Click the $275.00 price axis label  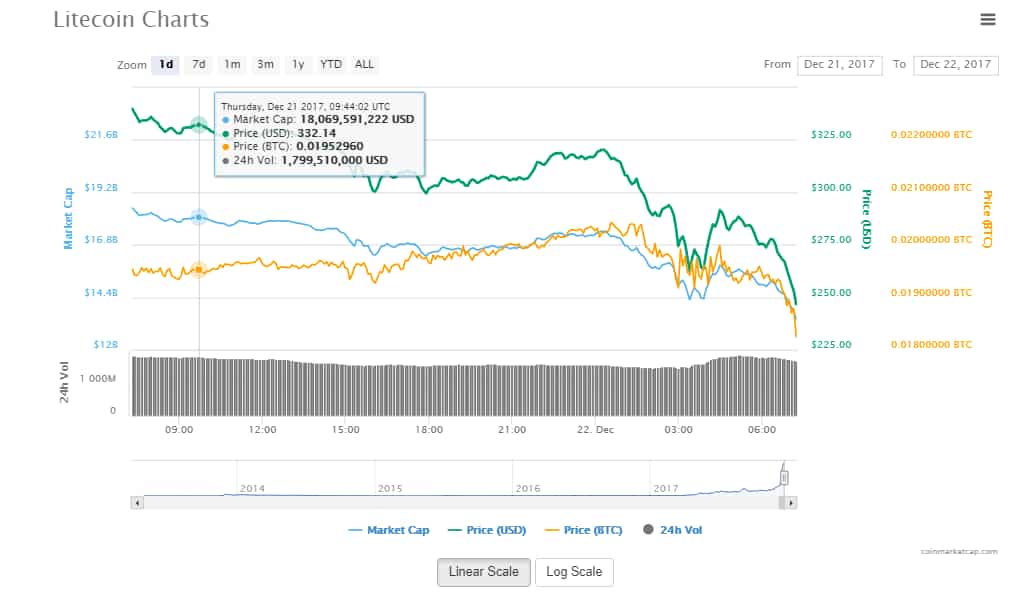[831, 240]
